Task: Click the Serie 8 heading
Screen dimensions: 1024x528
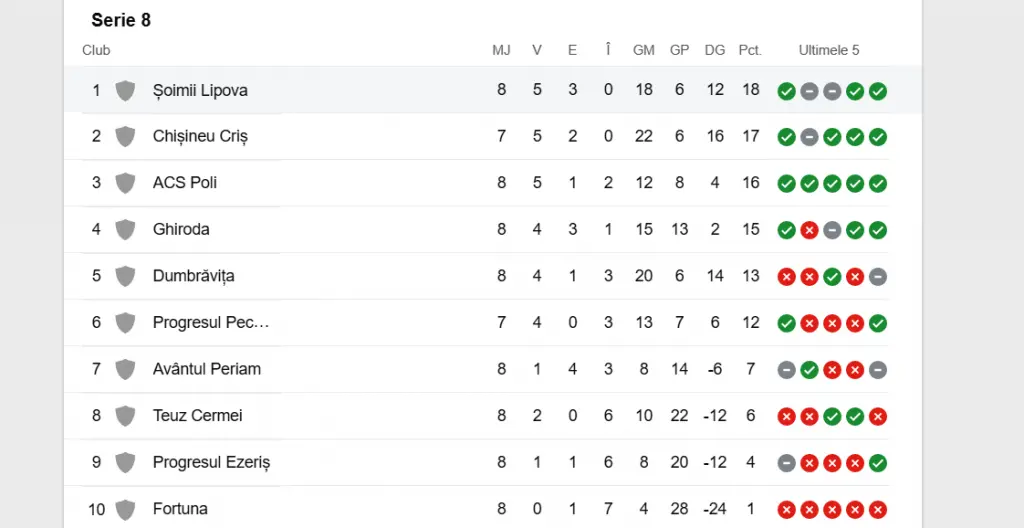Action: (x=121, y=20)
